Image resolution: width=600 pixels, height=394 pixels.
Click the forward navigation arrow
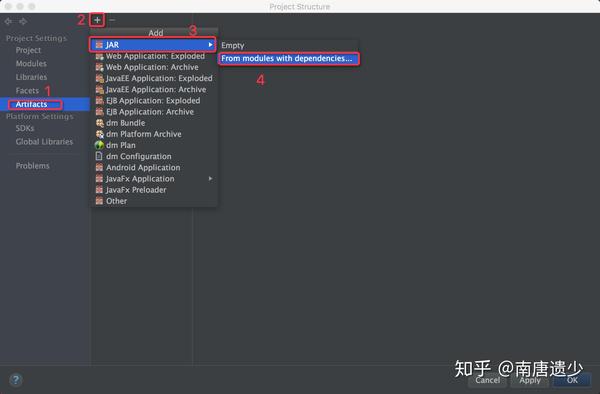coord(23,21)
